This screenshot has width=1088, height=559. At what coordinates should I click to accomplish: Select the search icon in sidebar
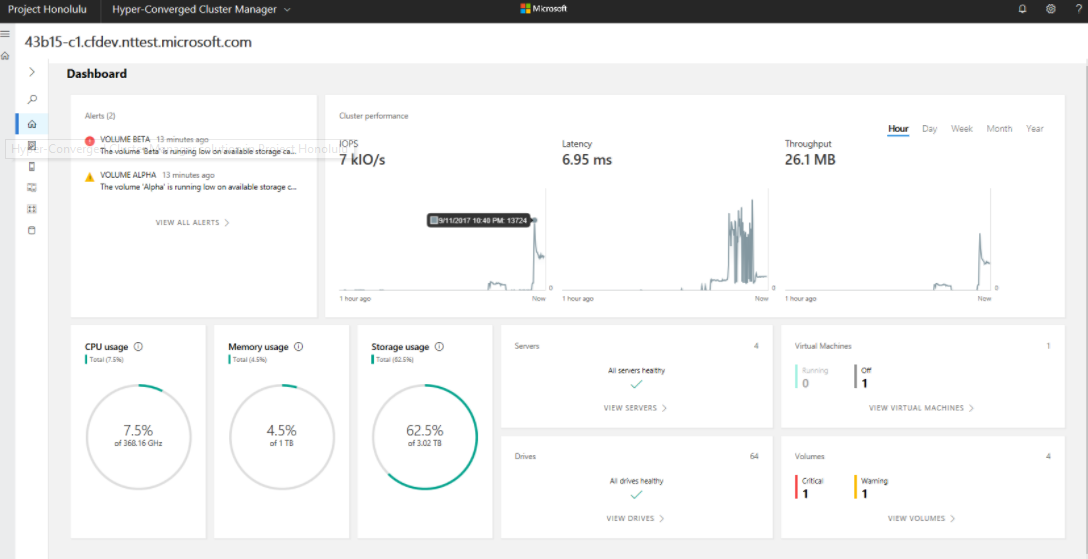coord(32,99)
